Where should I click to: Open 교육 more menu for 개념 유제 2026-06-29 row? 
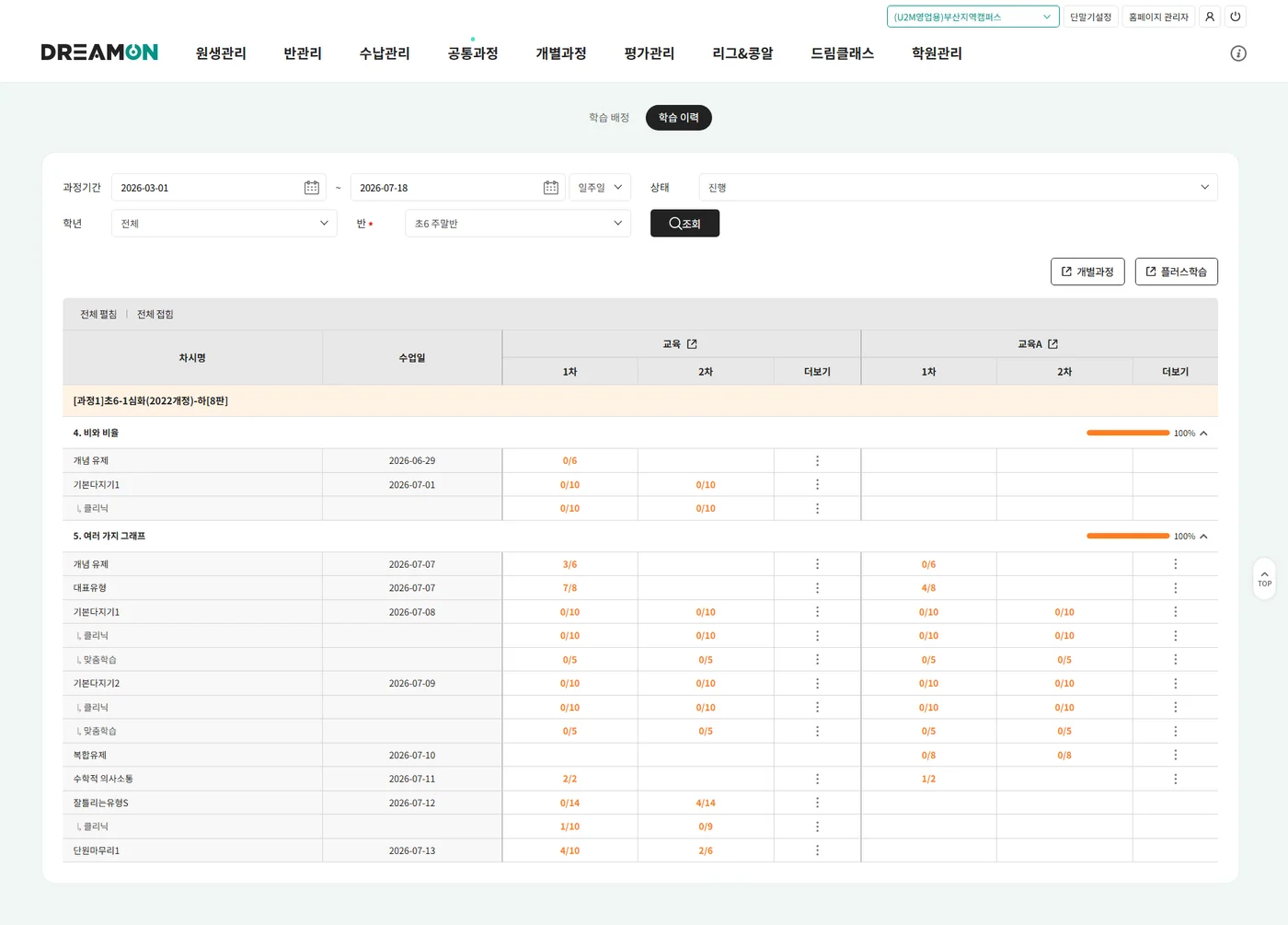(817, 461)
